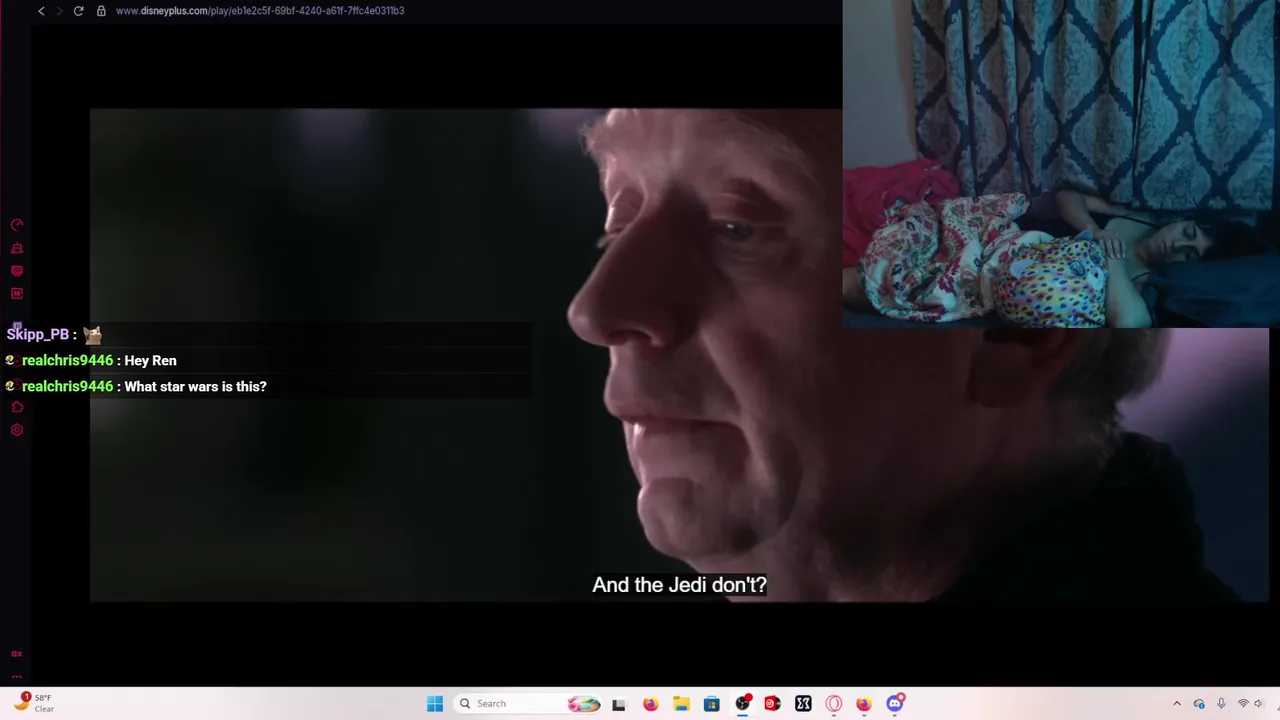Screen dimensions: 1280x720
Task: Focus the disneyplus.com address bar
Action: point(260,11)
